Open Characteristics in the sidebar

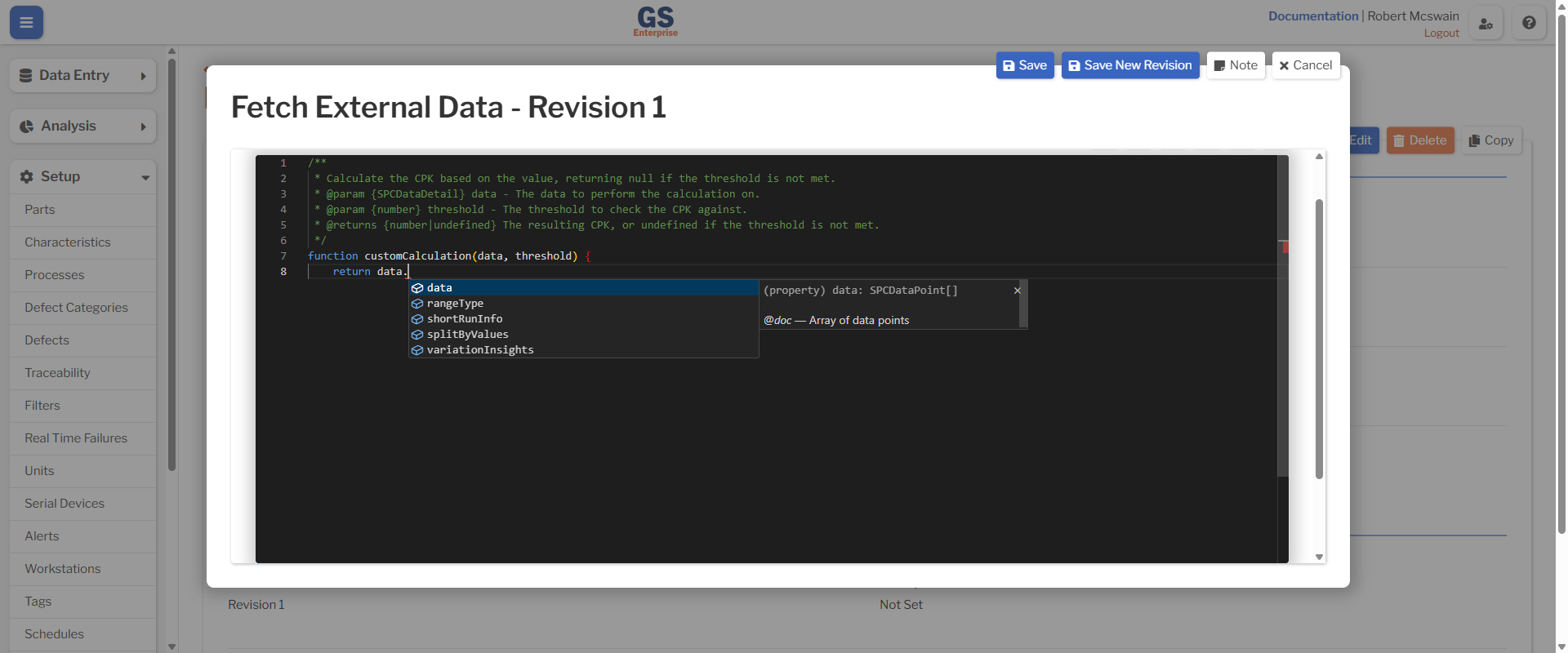(x=83, y=242)
